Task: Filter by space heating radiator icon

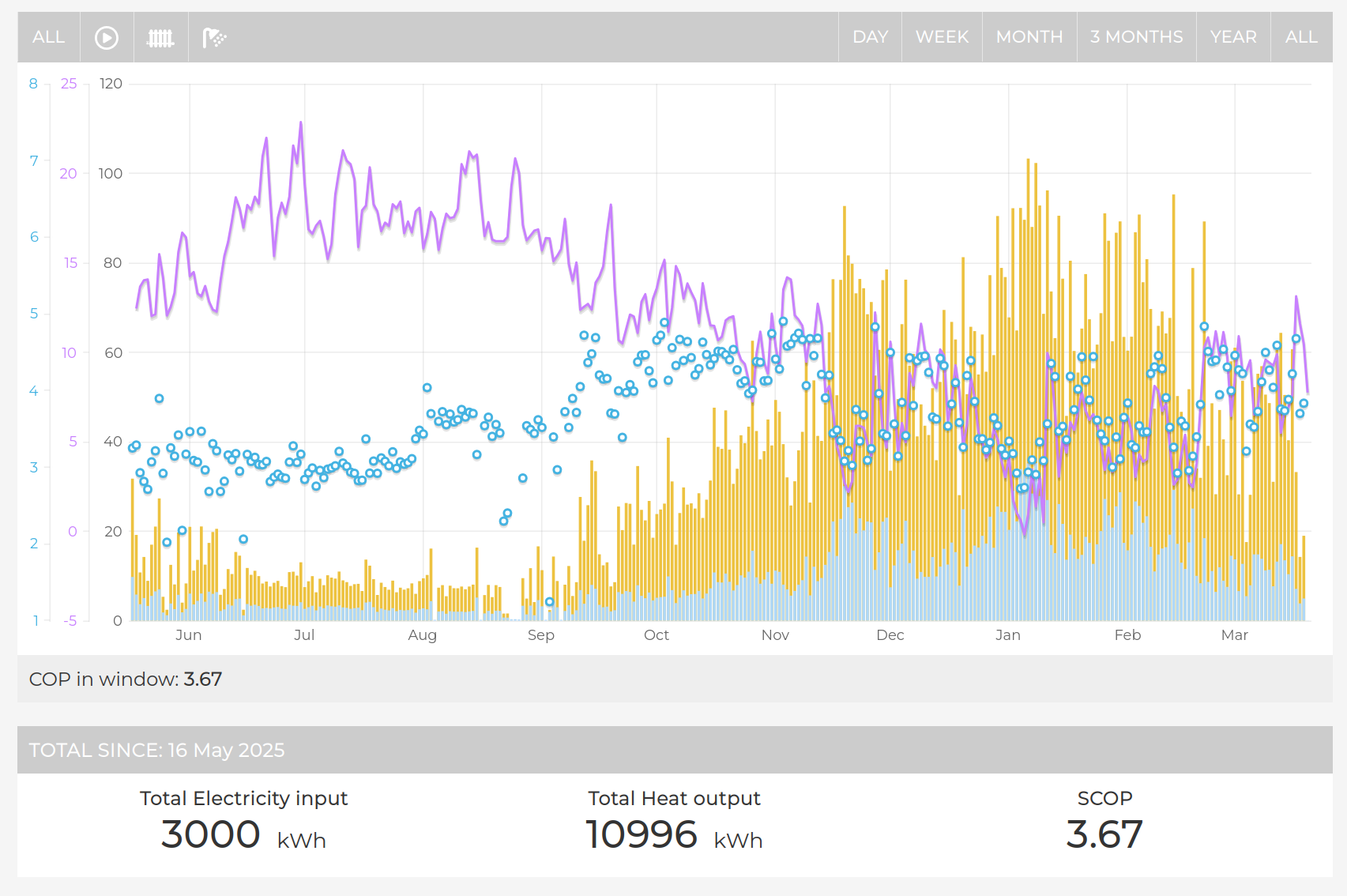Action: pyautogui.click(x=160, y=37)
